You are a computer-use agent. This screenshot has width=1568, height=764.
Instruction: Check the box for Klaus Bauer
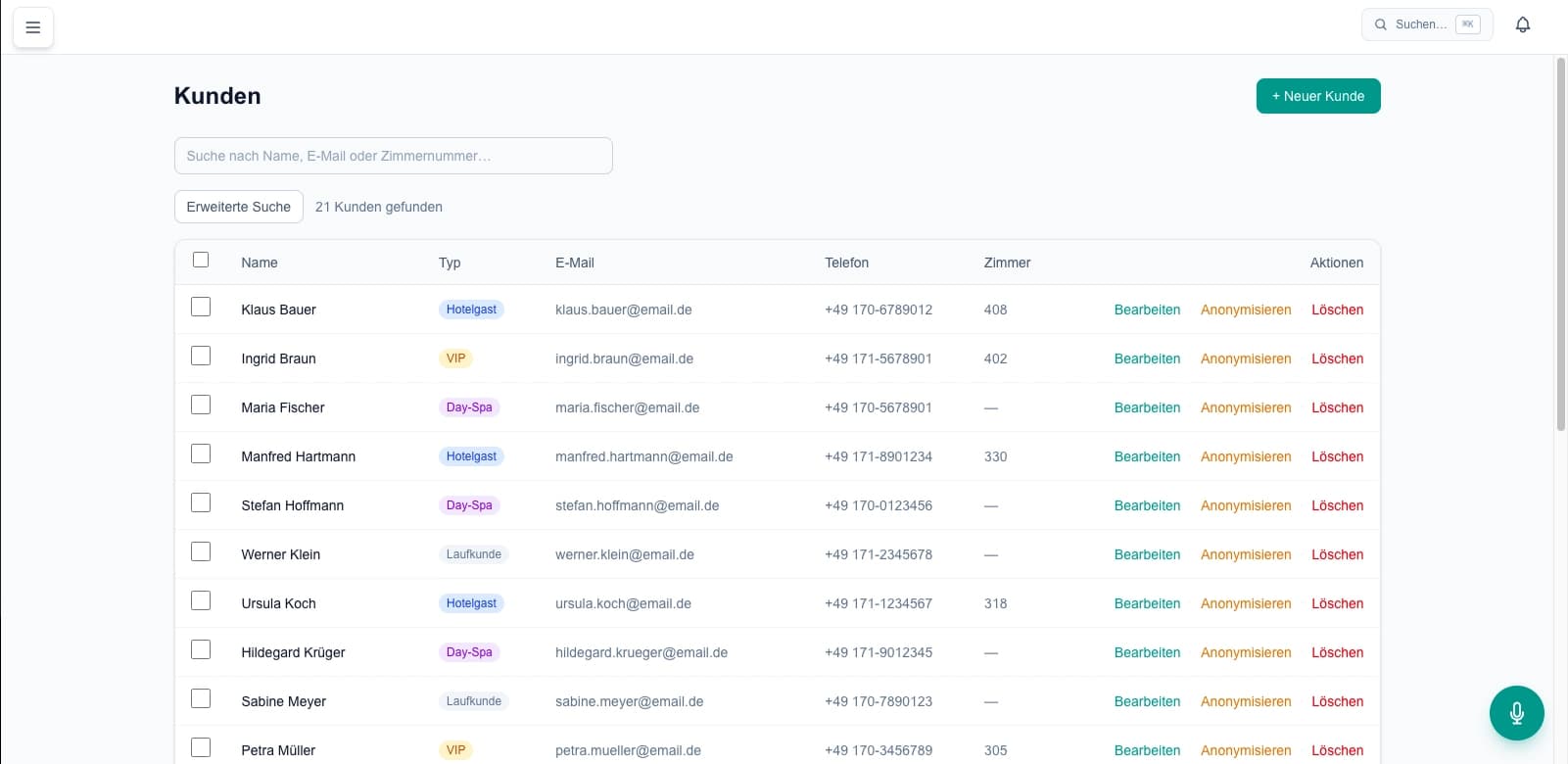(x=201, y=308)
